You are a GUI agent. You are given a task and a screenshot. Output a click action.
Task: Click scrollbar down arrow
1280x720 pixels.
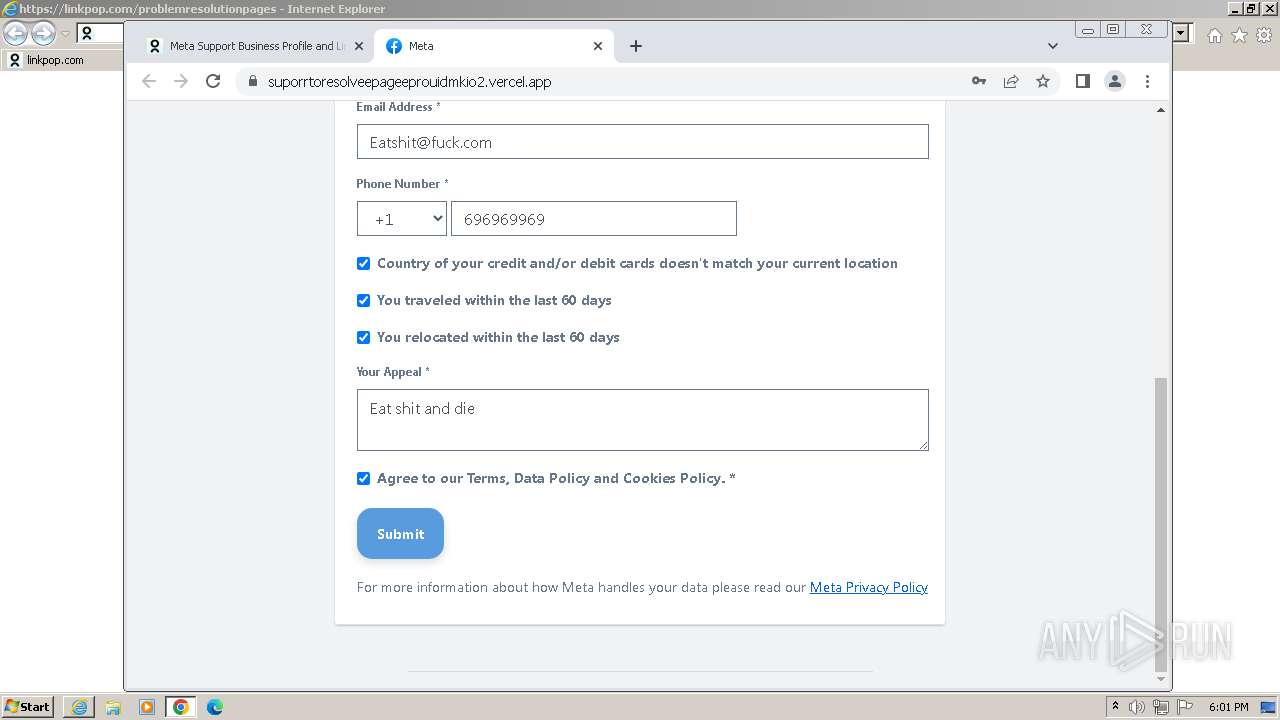click(x=1160, y=680)
